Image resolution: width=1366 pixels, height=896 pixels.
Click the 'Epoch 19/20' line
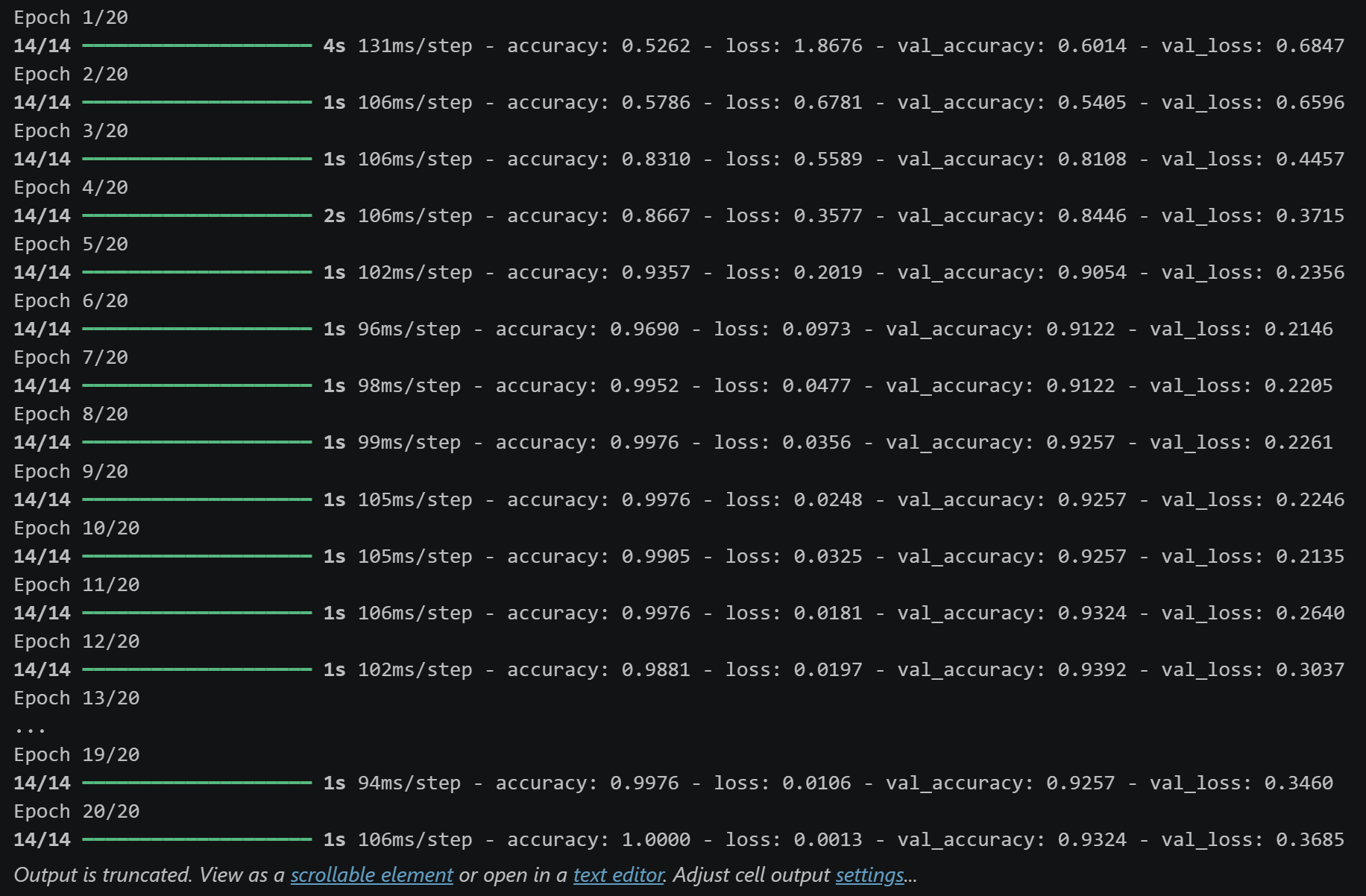pos(77,754)
